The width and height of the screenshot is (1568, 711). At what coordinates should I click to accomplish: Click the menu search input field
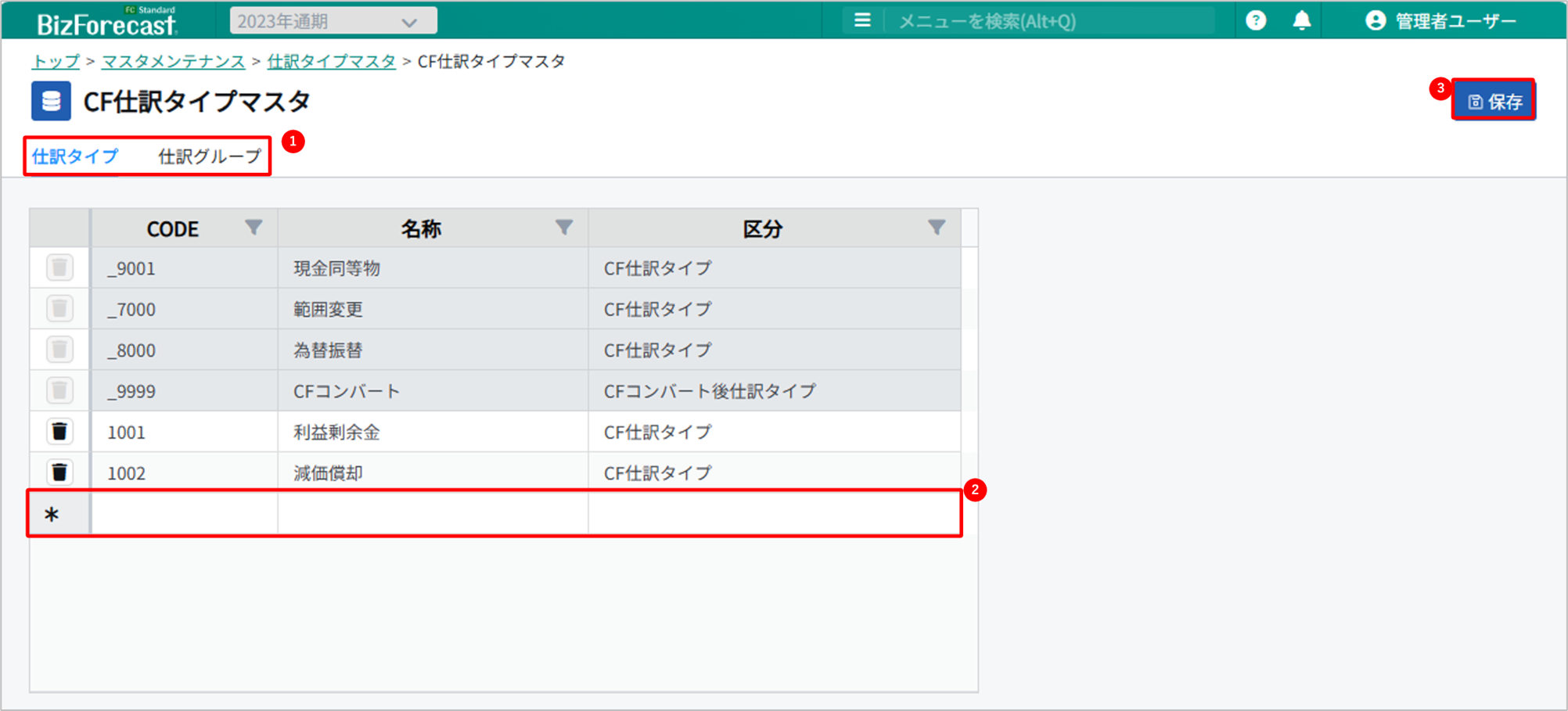pos(1048,21)
